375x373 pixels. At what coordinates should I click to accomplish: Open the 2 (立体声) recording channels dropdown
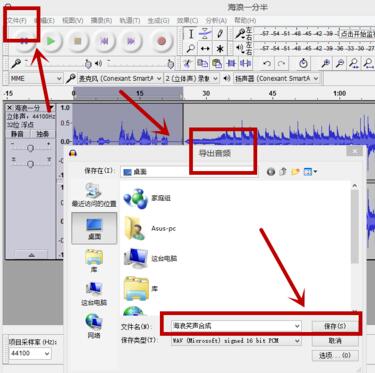click(x=192, y=79)
